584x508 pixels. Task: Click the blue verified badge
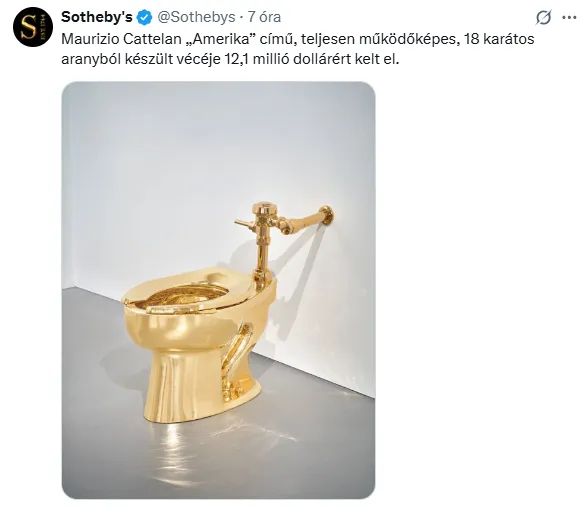[x=145, y=18]
